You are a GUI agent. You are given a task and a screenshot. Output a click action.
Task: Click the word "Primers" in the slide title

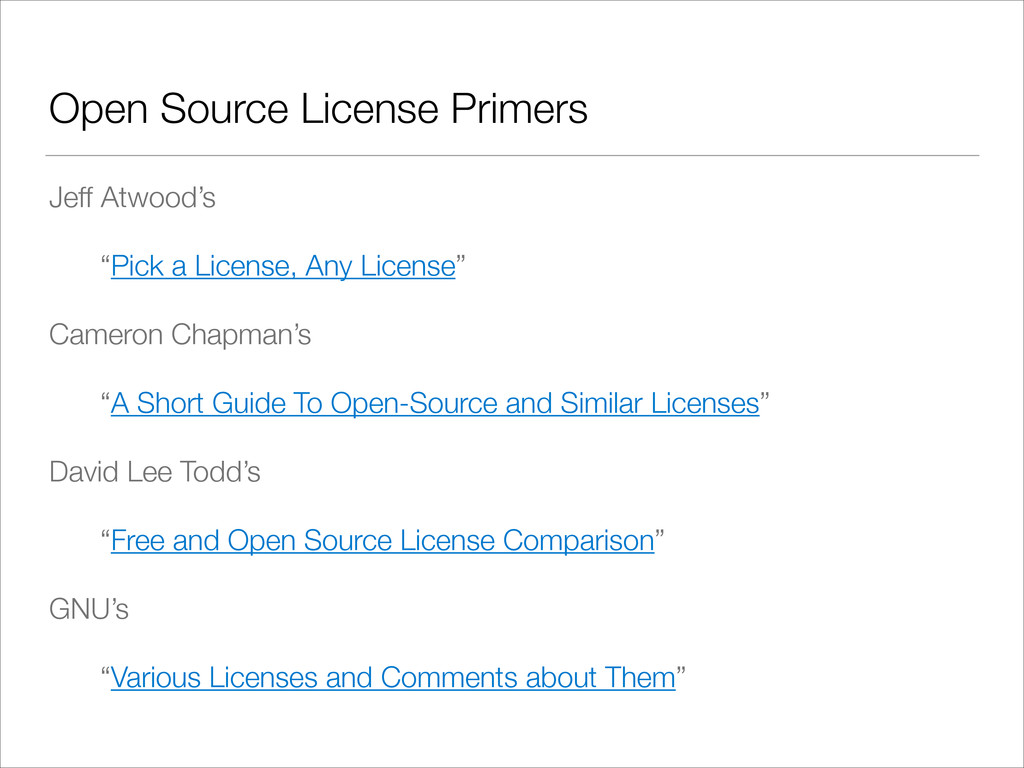point(519,109)
